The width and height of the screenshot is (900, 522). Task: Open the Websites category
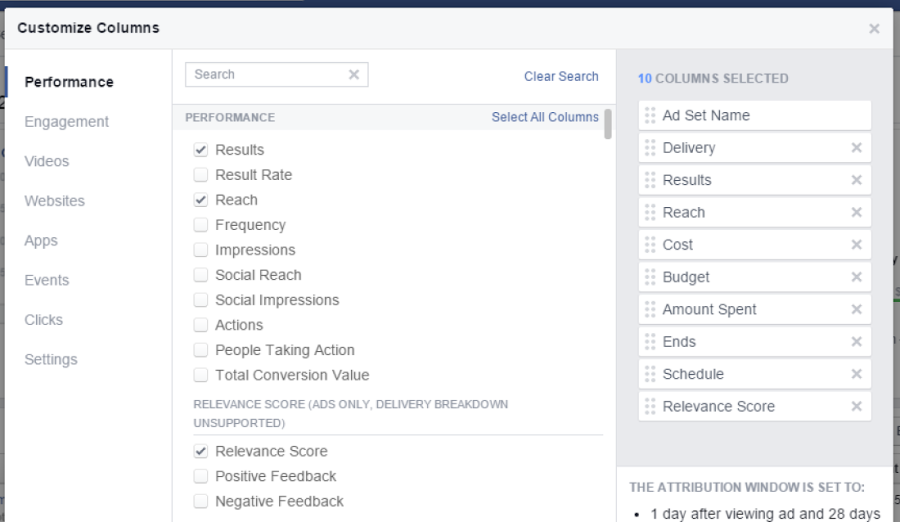coord(55,201)
